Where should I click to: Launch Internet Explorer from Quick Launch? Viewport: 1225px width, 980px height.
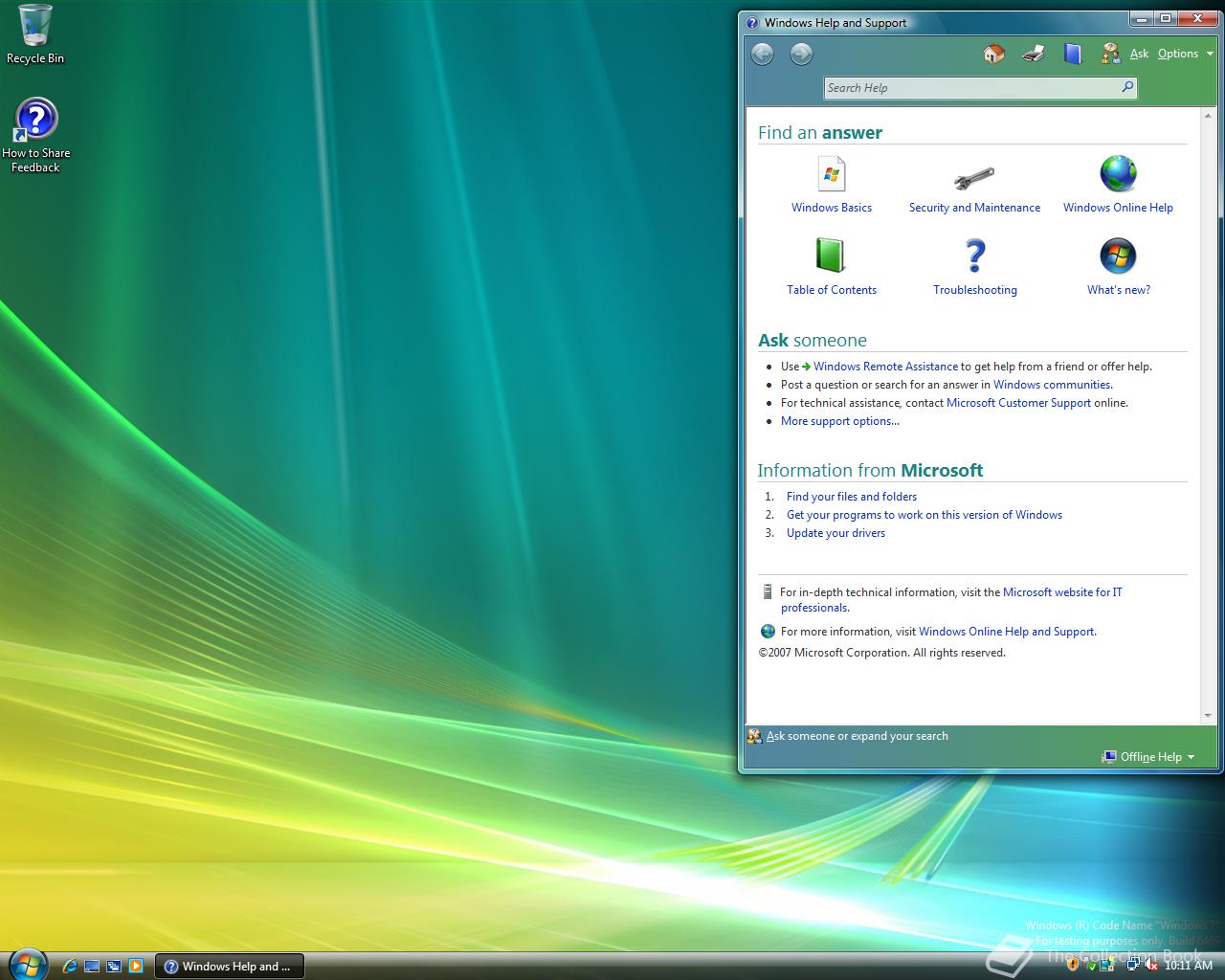point(70,966)
